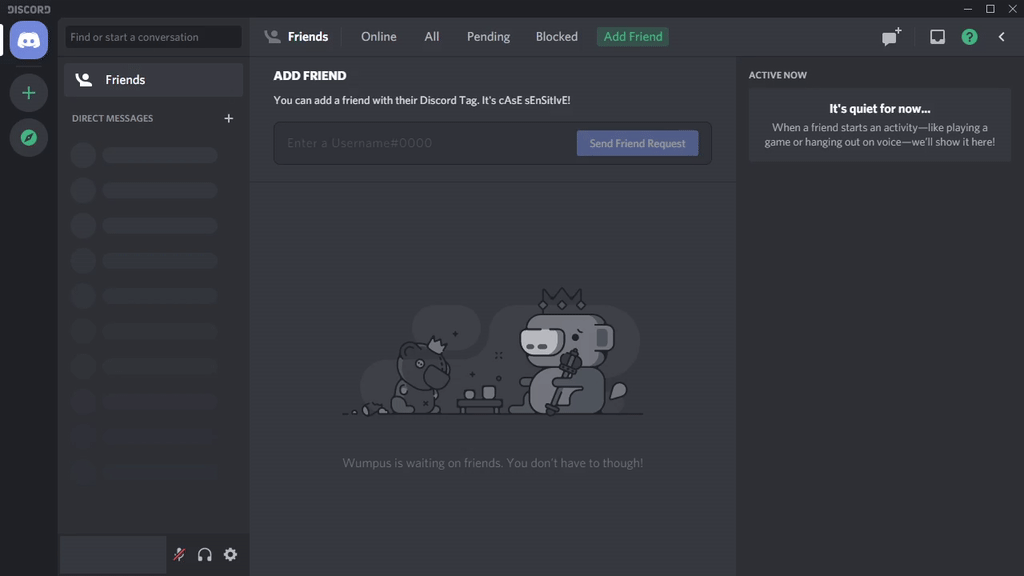Click the ADD FRIEND heading
The height and width of the screenshot is (576, 1024).
pyautogui.click(x=310, y=76)
